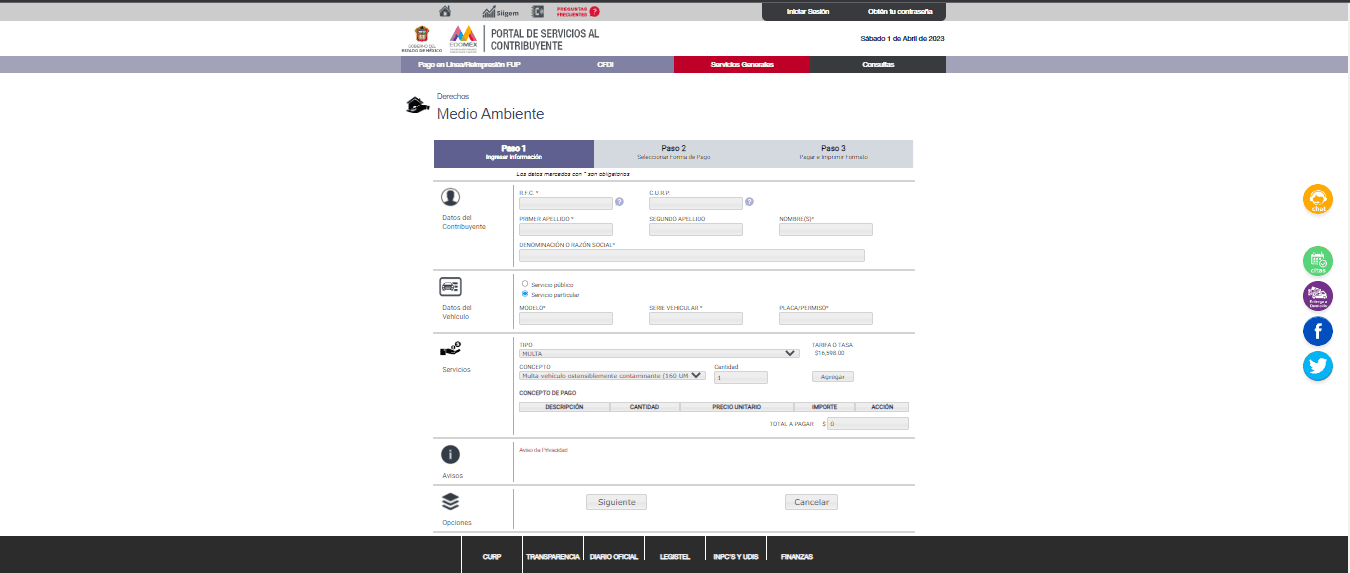Open the Siigem icon link
The image size is (1350, 573).
[x=500, y=12]
